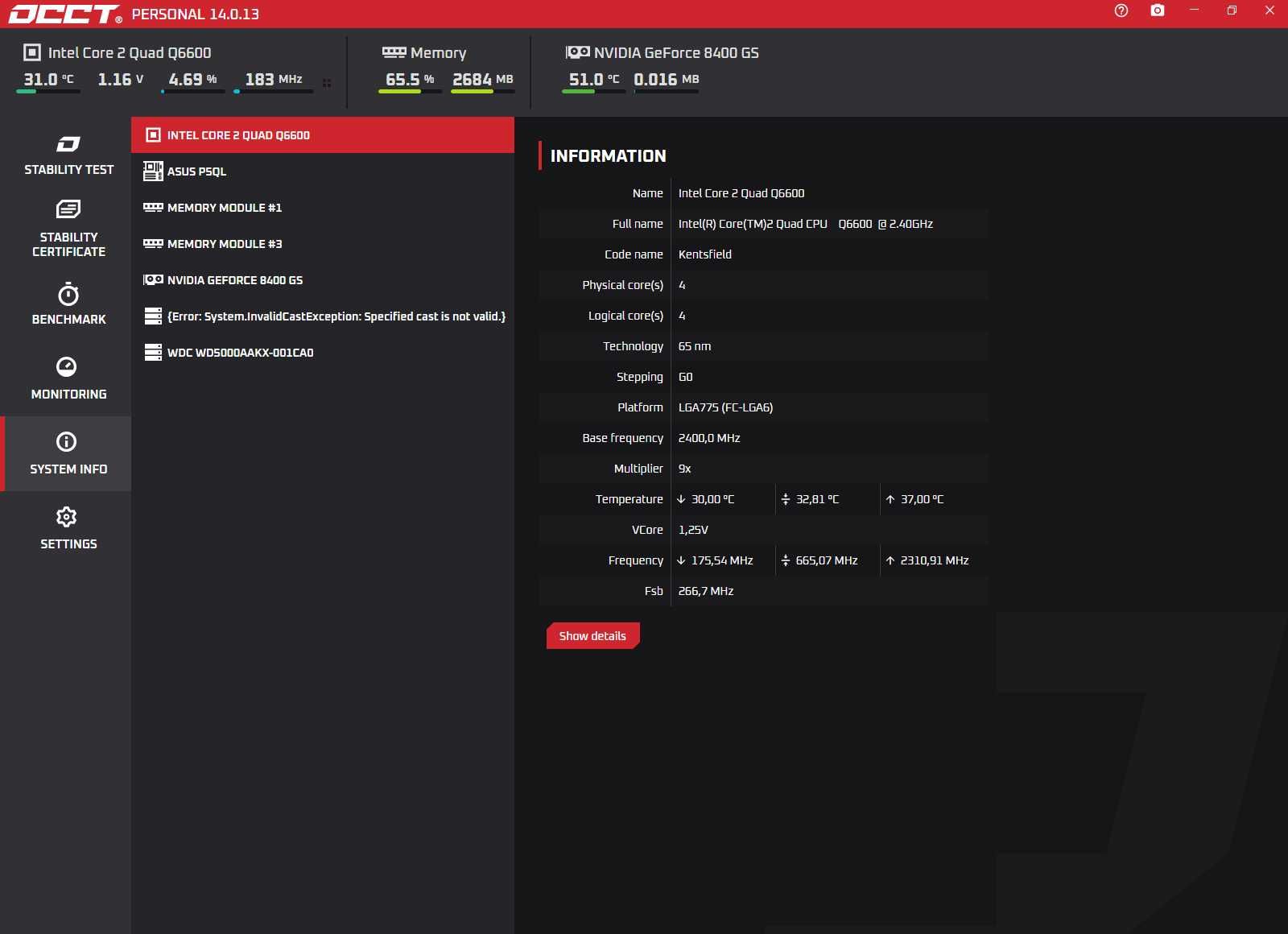Screen dimensions: 1288x934
Task: Click the Stability Test icon
Action: pyautogui.click(x=68, y=144)
